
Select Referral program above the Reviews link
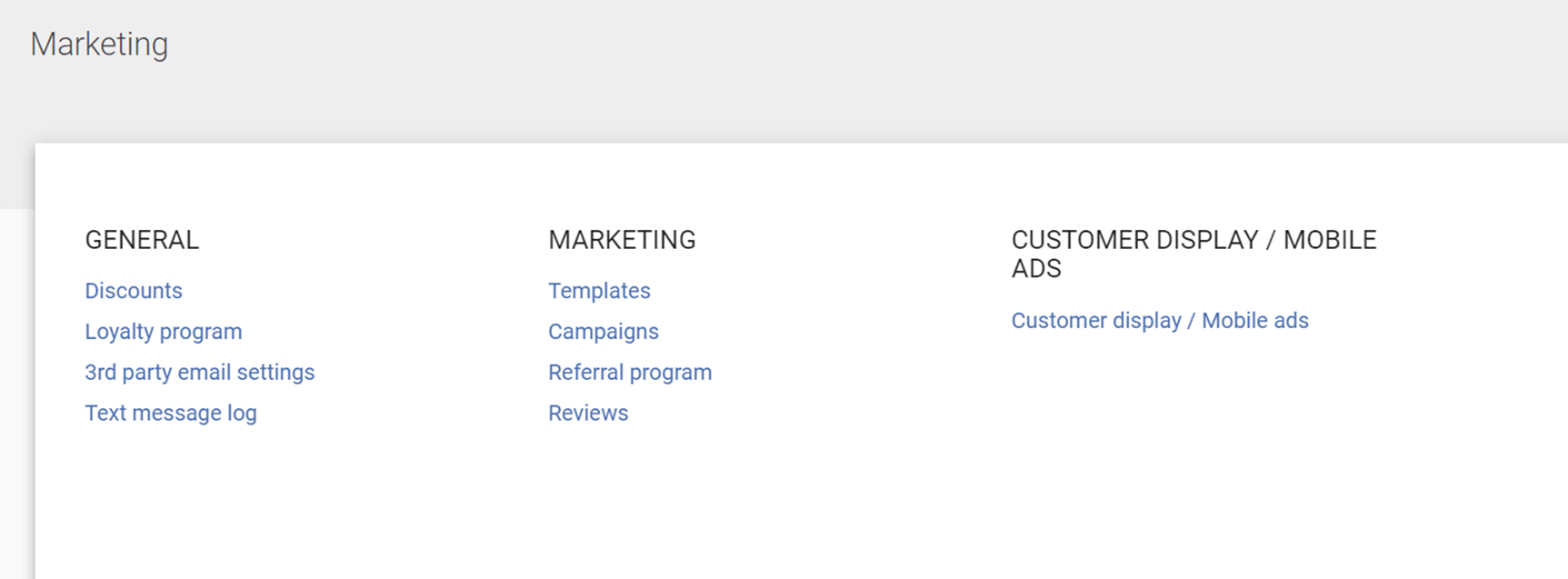(x=630, y=373)
